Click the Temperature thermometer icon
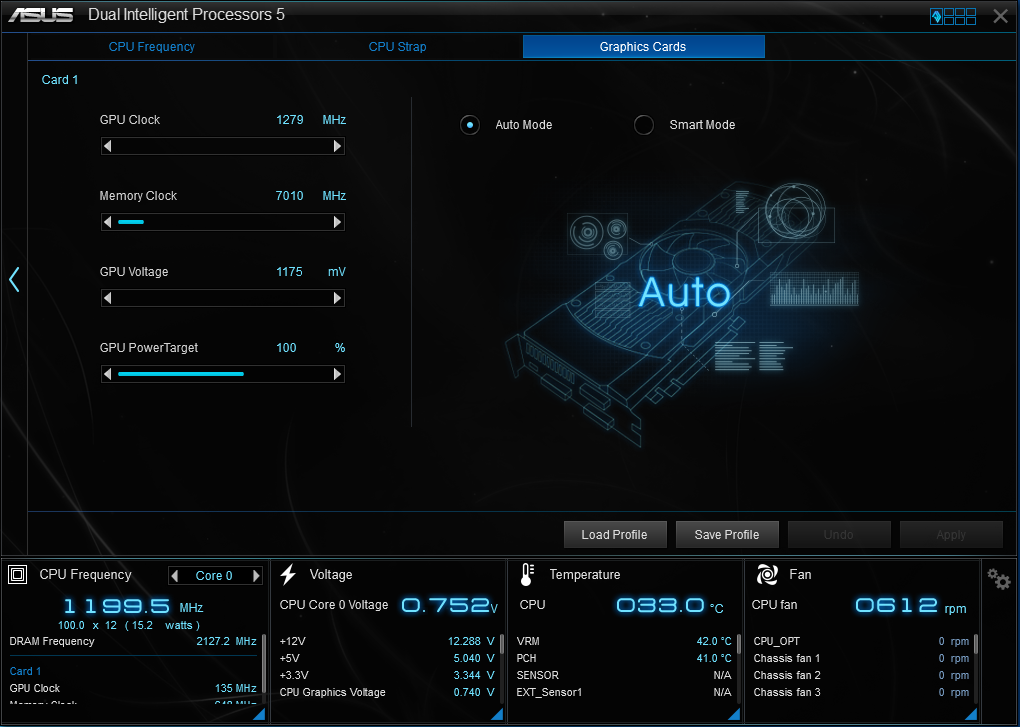This screenshot has width=1020, height=727. click(527, 575)
